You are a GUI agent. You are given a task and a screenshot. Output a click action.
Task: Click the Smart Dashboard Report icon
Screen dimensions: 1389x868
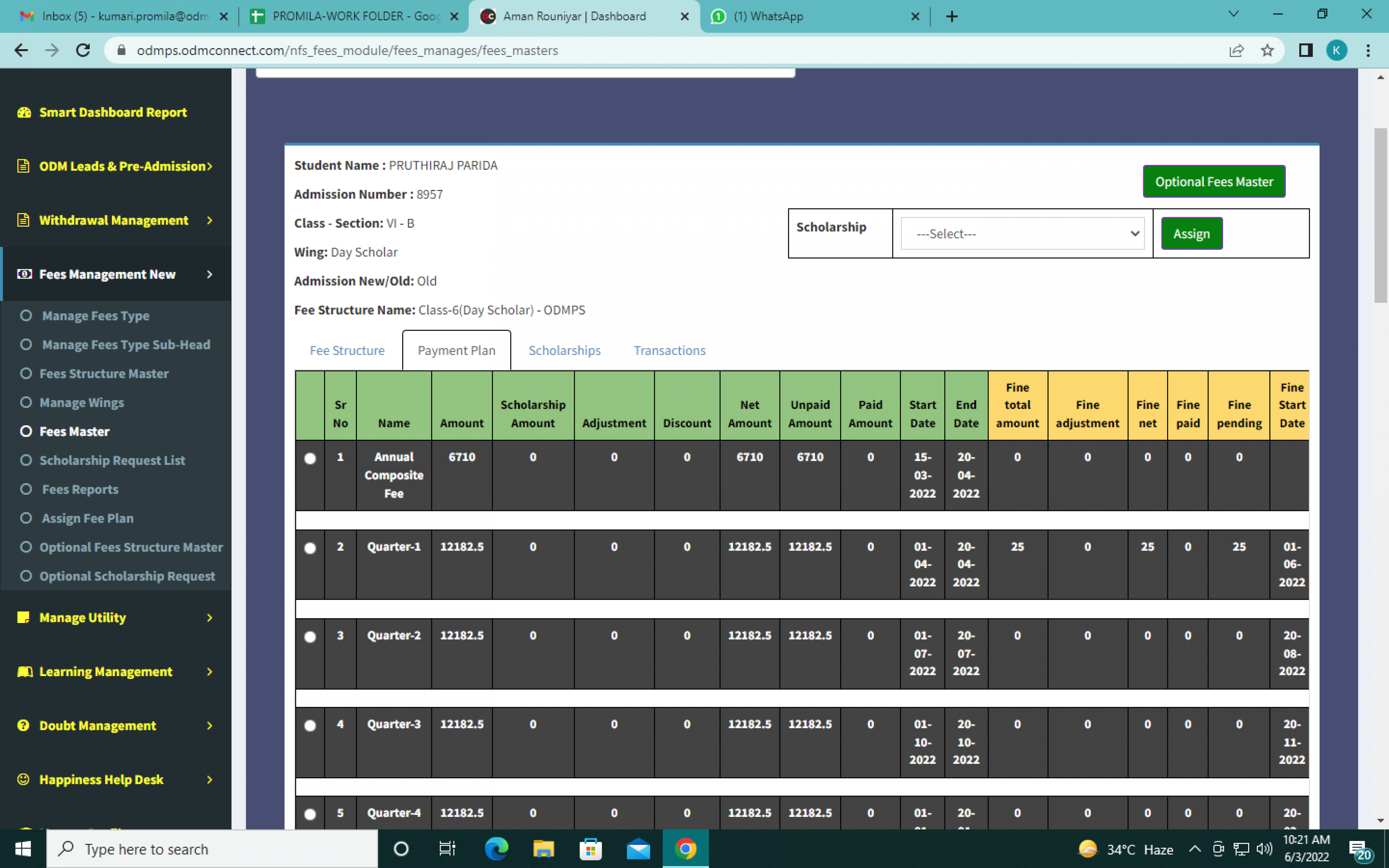click(24, 112)
